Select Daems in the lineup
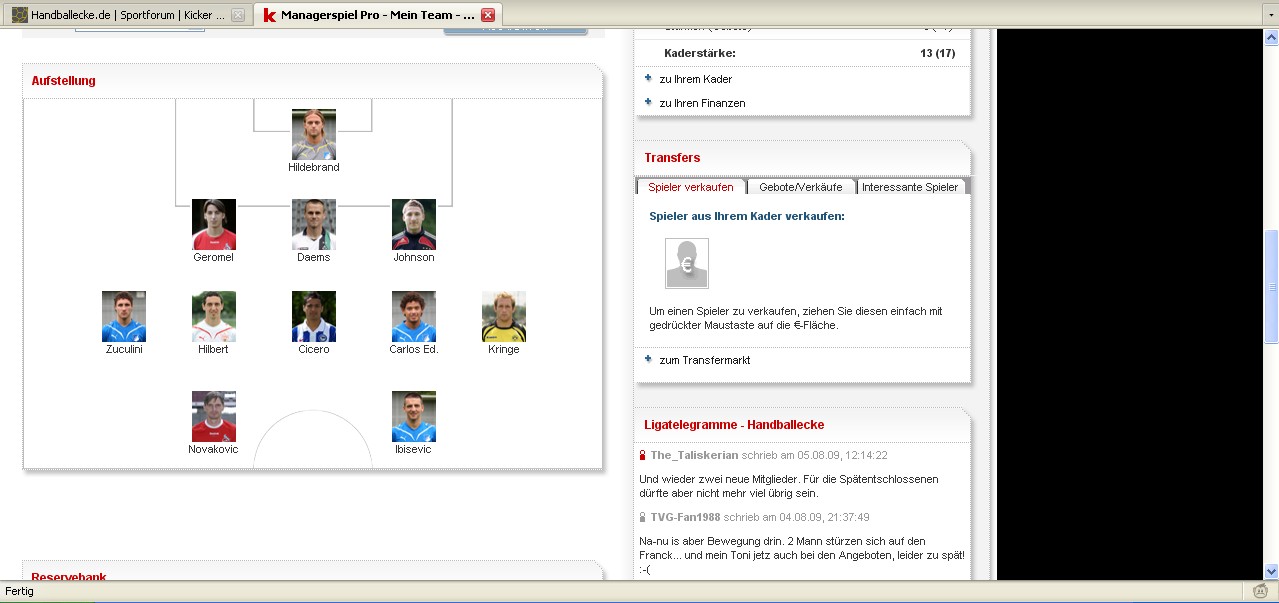 [x=314, y=224]
